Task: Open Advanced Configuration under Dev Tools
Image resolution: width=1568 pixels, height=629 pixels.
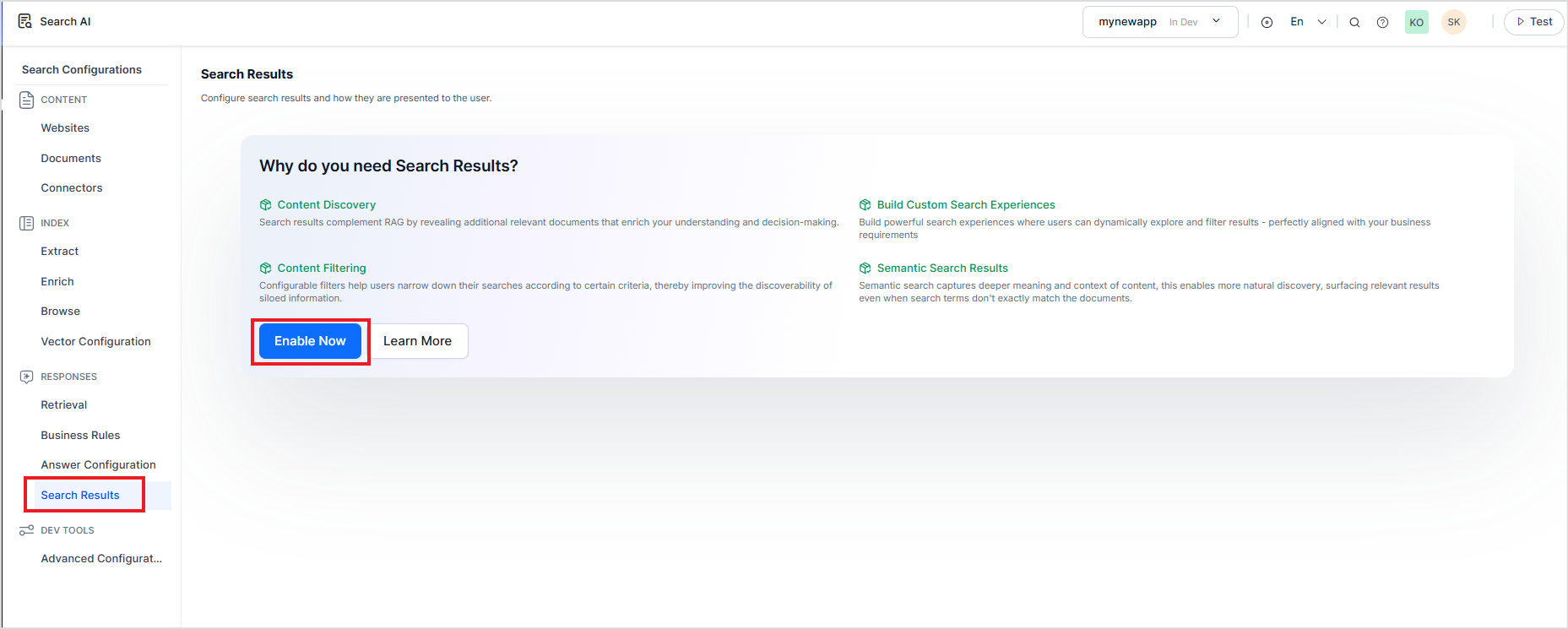Action: 101,559
